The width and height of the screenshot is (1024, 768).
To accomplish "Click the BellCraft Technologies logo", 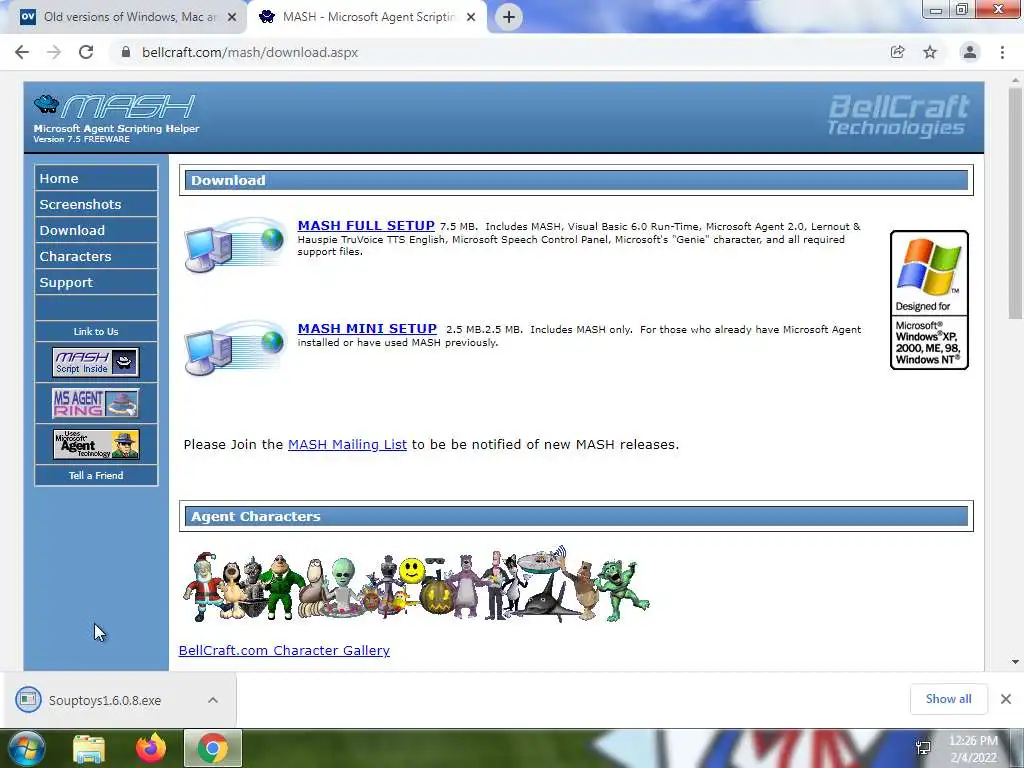I will tap(898, 116).
